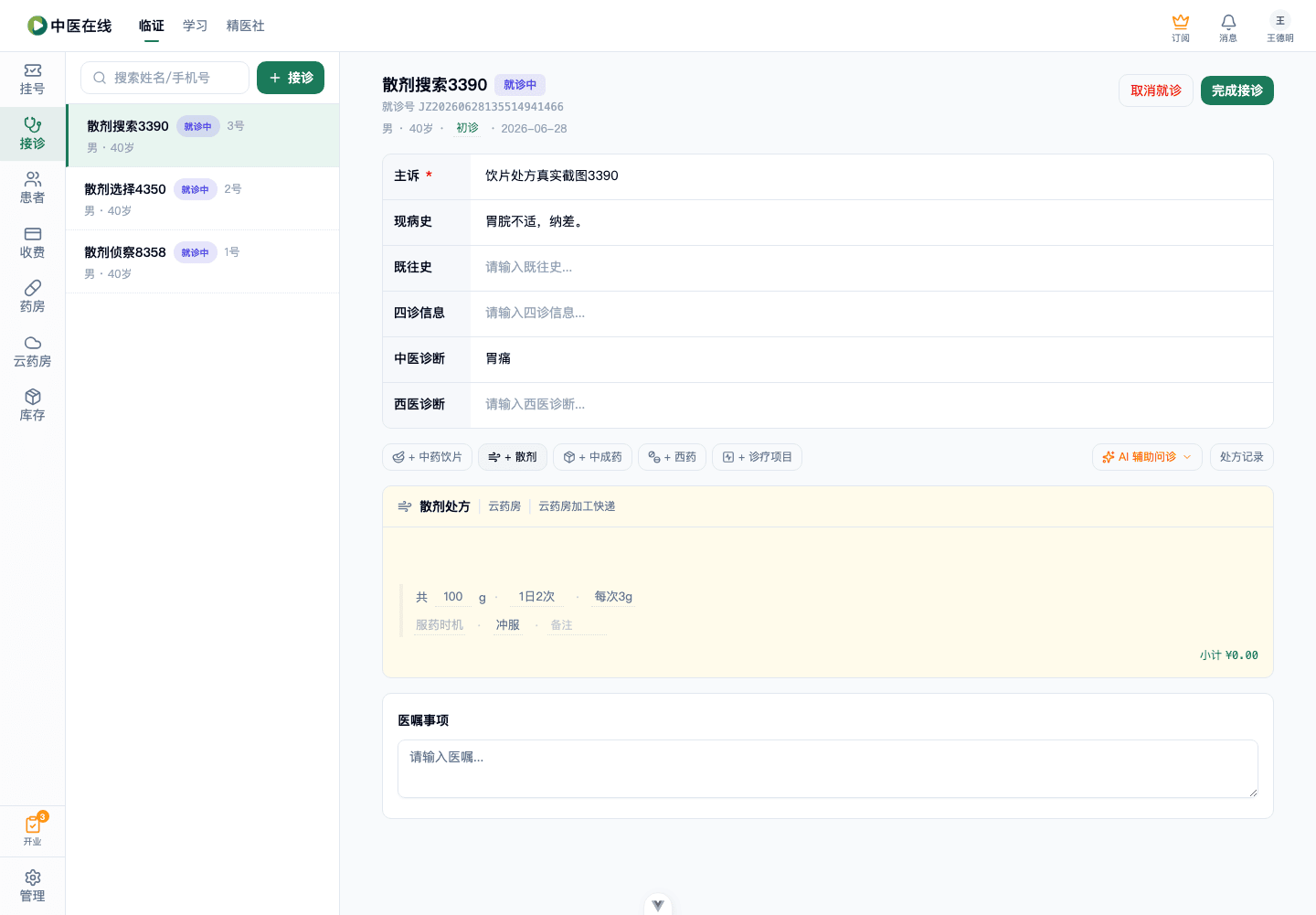
Task: Select the 云药房 prescription tab
Action: [x=504, y=506]
